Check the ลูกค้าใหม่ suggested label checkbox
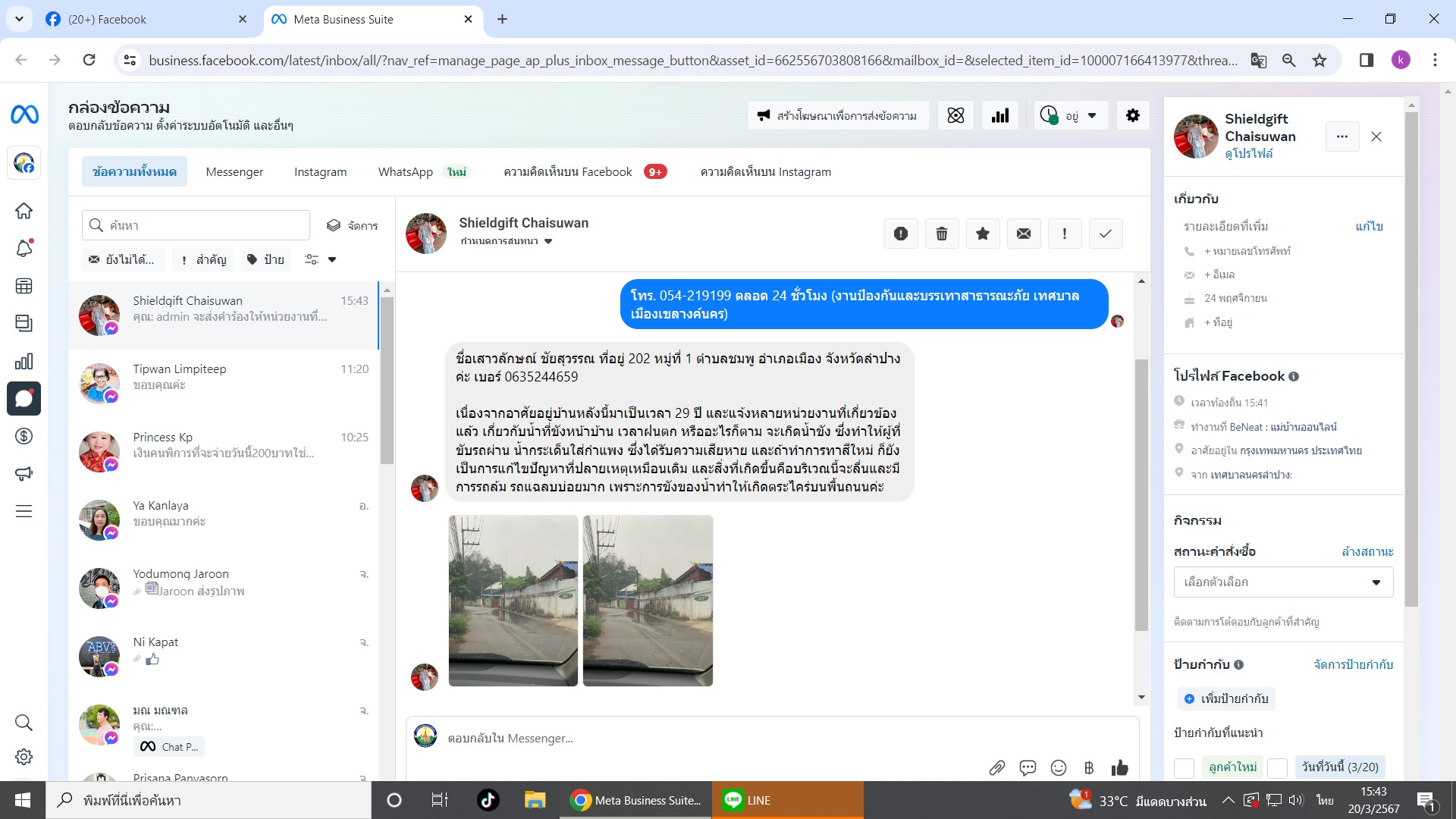This screenshot has height=819, width=1456. pos(1184,767)
